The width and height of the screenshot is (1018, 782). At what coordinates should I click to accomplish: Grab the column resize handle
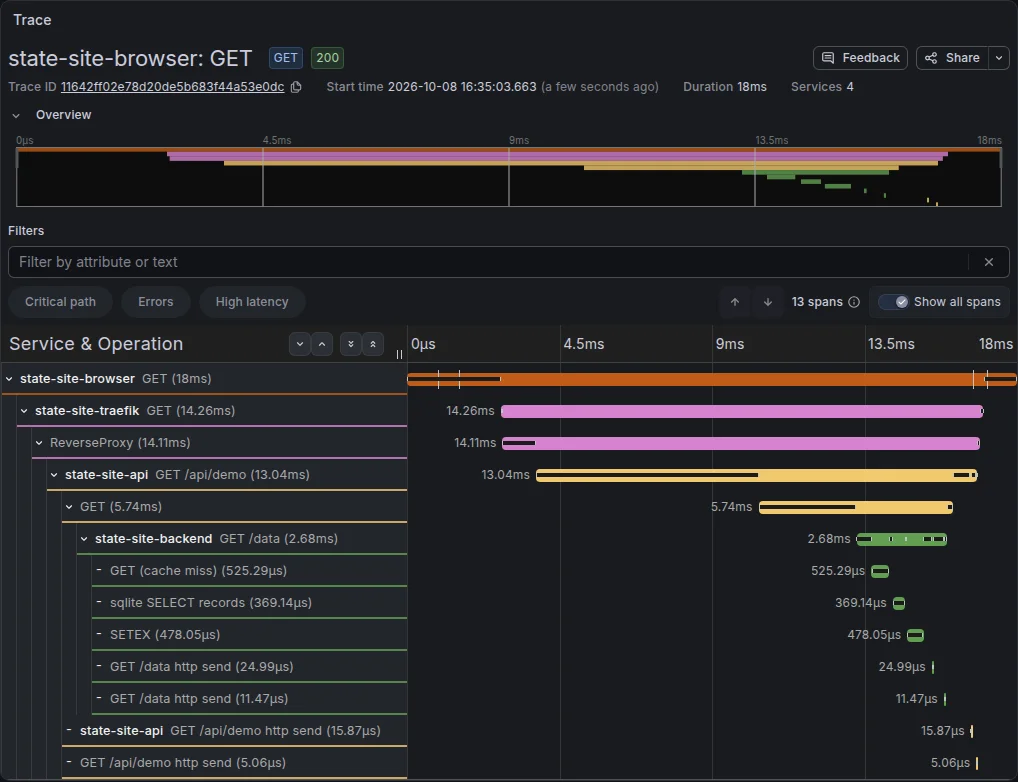coord(399,355)
